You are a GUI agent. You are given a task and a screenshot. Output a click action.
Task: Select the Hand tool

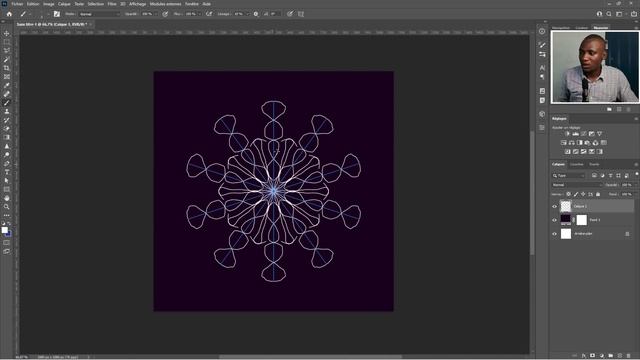coord(7,198)
